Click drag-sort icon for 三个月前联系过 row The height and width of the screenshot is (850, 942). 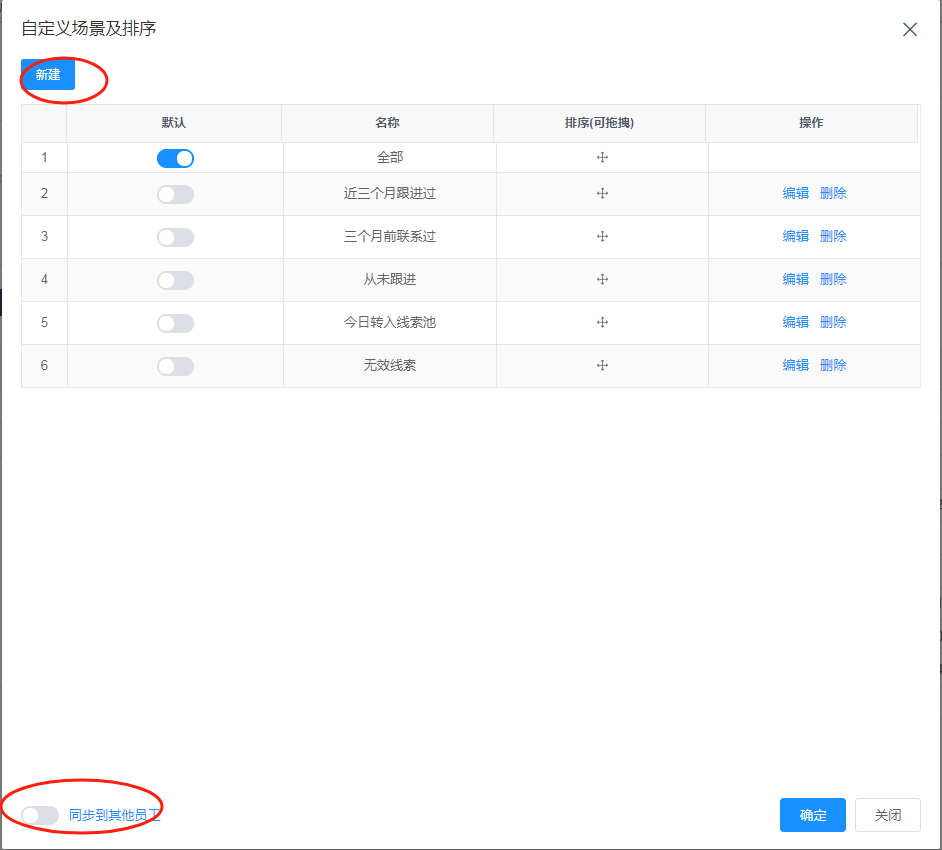[603, 237]
